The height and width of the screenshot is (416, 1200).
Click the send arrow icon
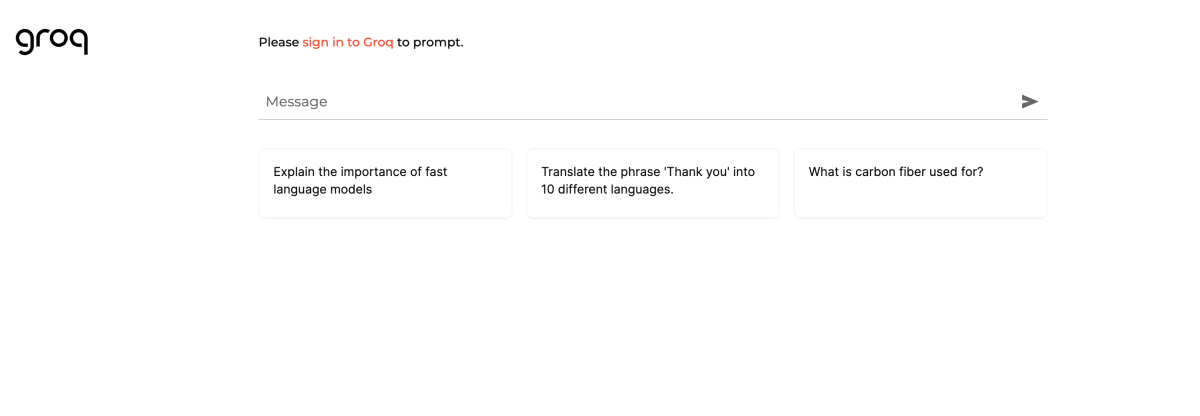point(1029,101)
